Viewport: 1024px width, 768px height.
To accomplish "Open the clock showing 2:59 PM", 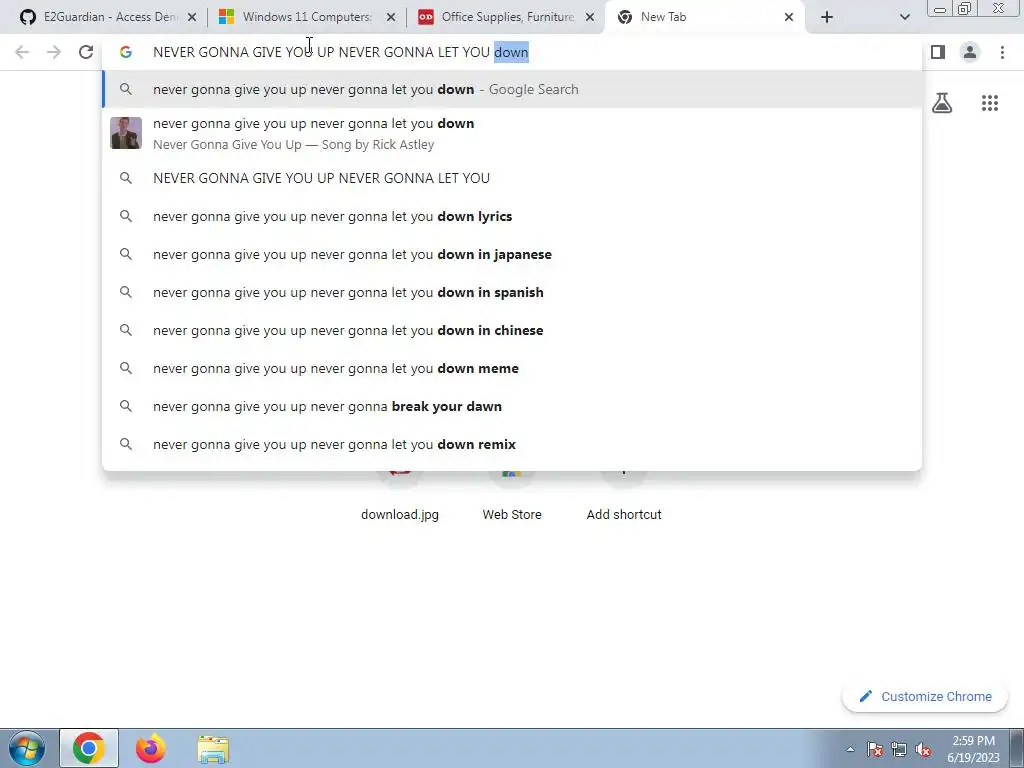I will (x=973, y=749).
